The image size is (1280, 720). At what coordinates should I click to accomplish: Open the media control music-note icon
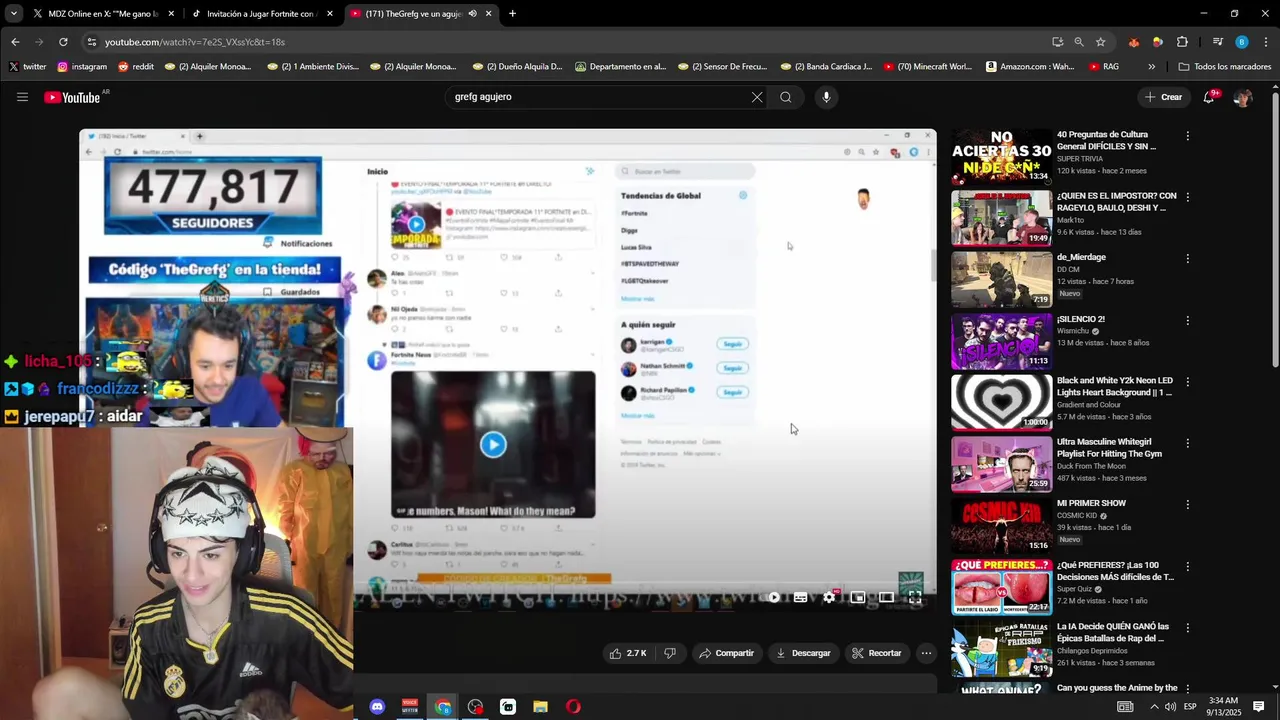coord(1217,42)
